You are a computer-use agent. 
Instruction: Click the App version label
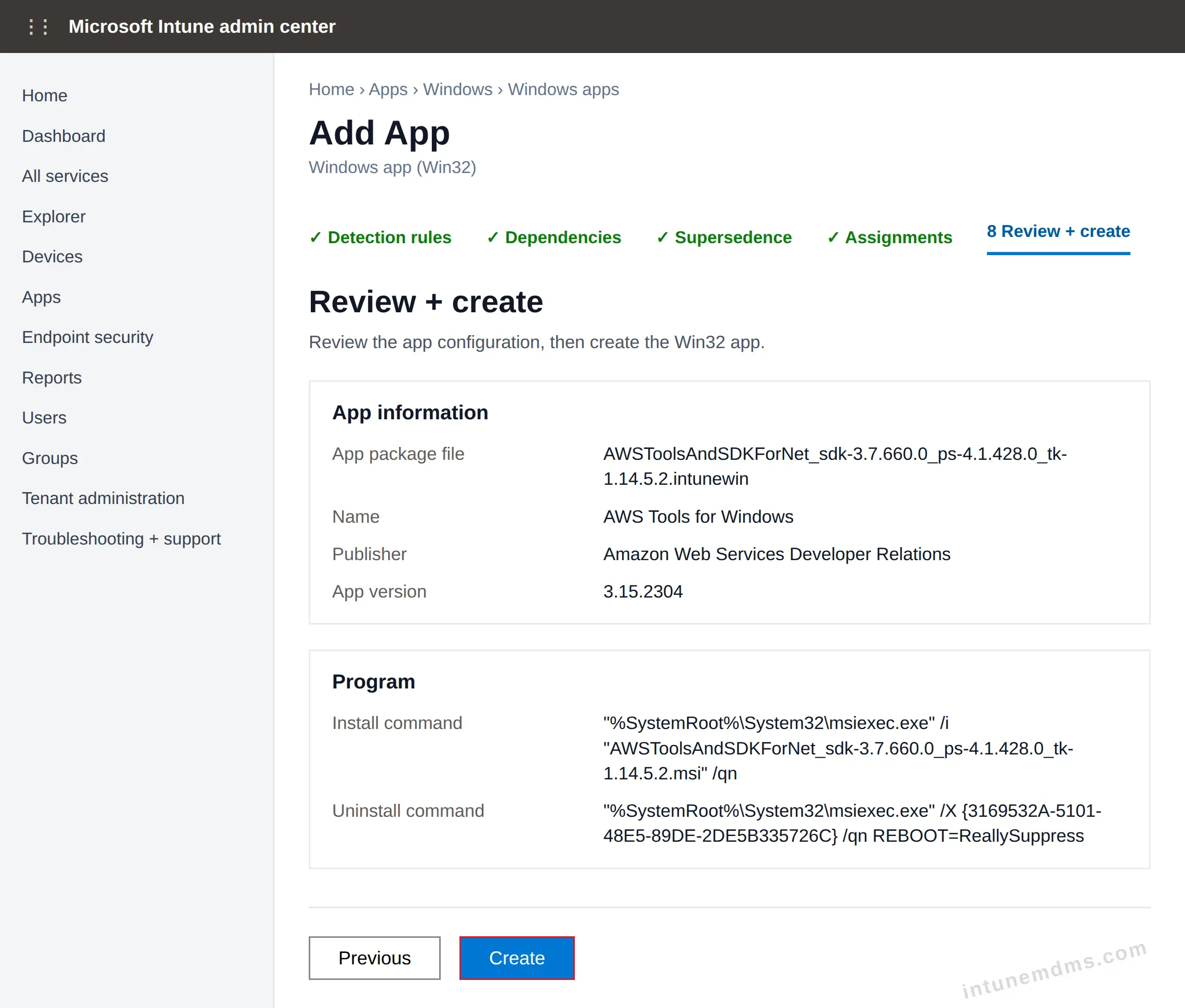coord(379,591)
